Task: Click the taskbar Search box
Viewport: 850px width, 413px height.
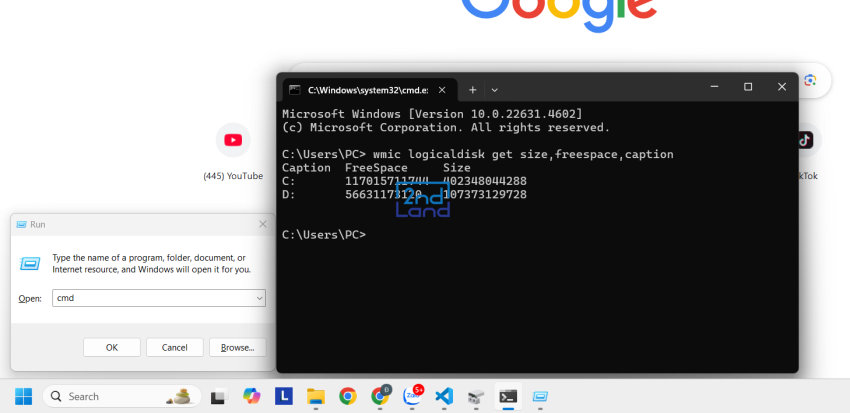Action: coord(122,396)
